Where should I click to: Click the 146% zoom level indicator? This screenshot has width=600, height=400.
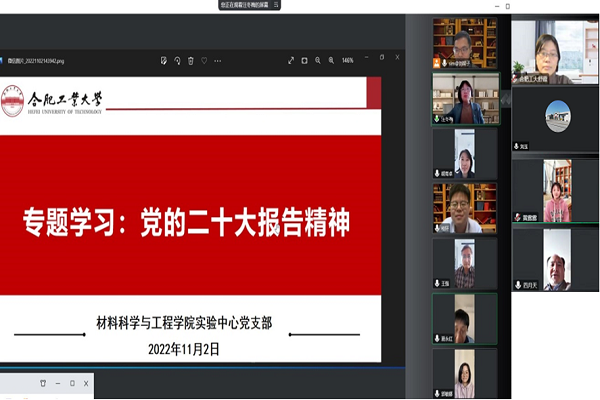tap(347, 60)
